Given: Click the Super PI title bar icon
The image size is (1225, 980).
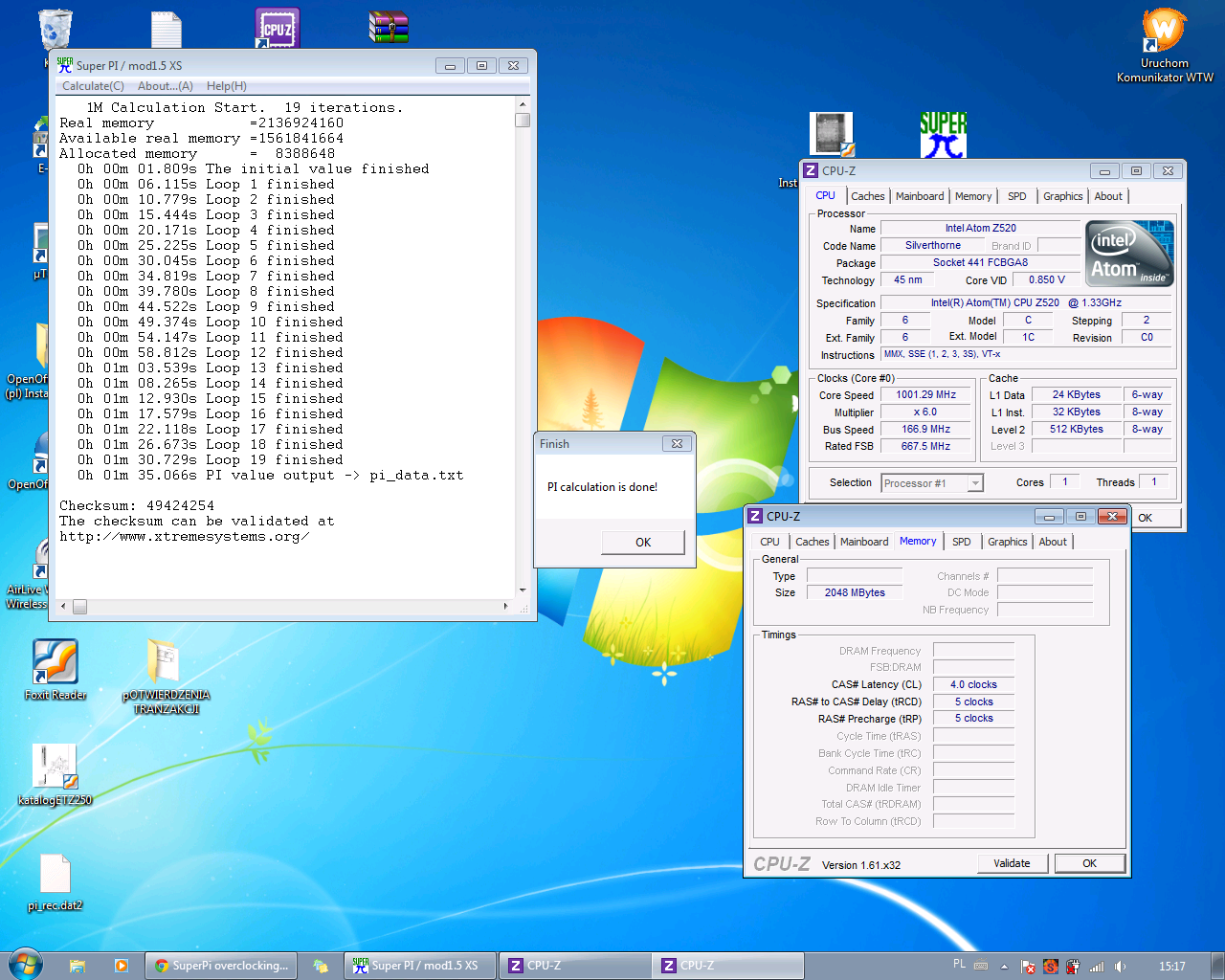Looking at the screenshot, I should click(64, 65).
